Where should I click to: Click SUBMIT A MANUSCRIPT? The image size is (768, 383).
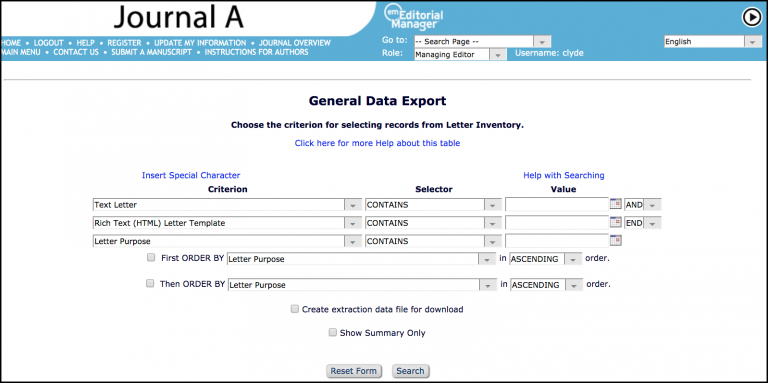(x=151, y=52)
